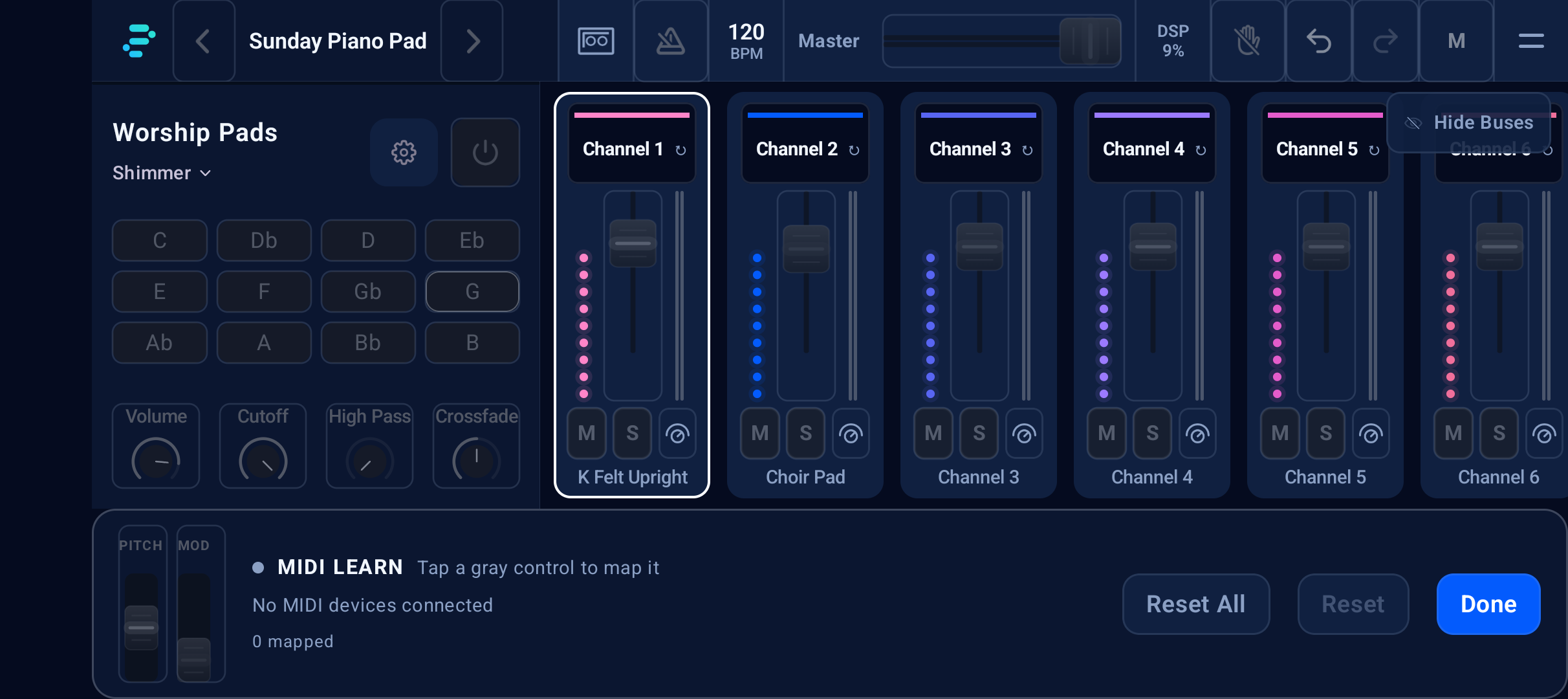The height and width of the screenshot is (699, 1568).
Task: Click the DSP 9% indicator
Action: (1173, 41)
